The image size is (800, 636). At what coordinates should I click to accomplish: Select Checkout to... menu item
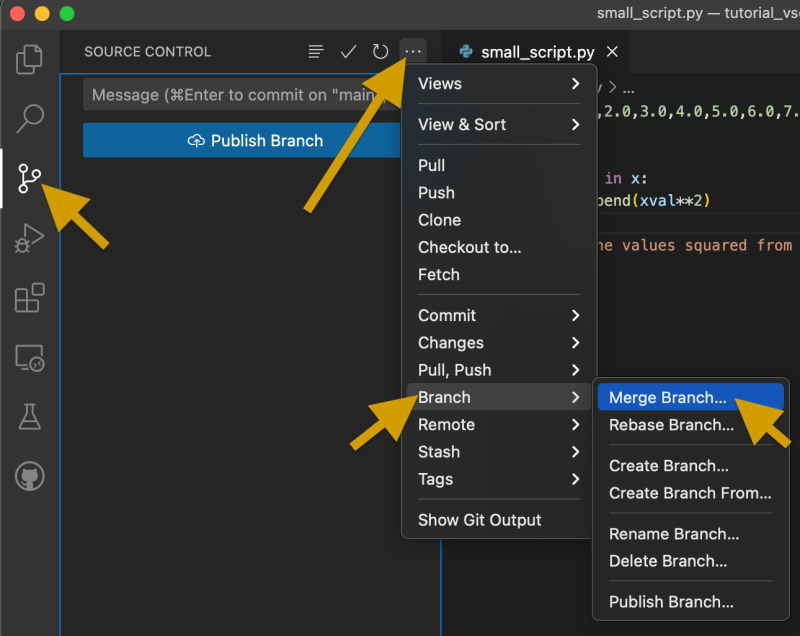499,247
